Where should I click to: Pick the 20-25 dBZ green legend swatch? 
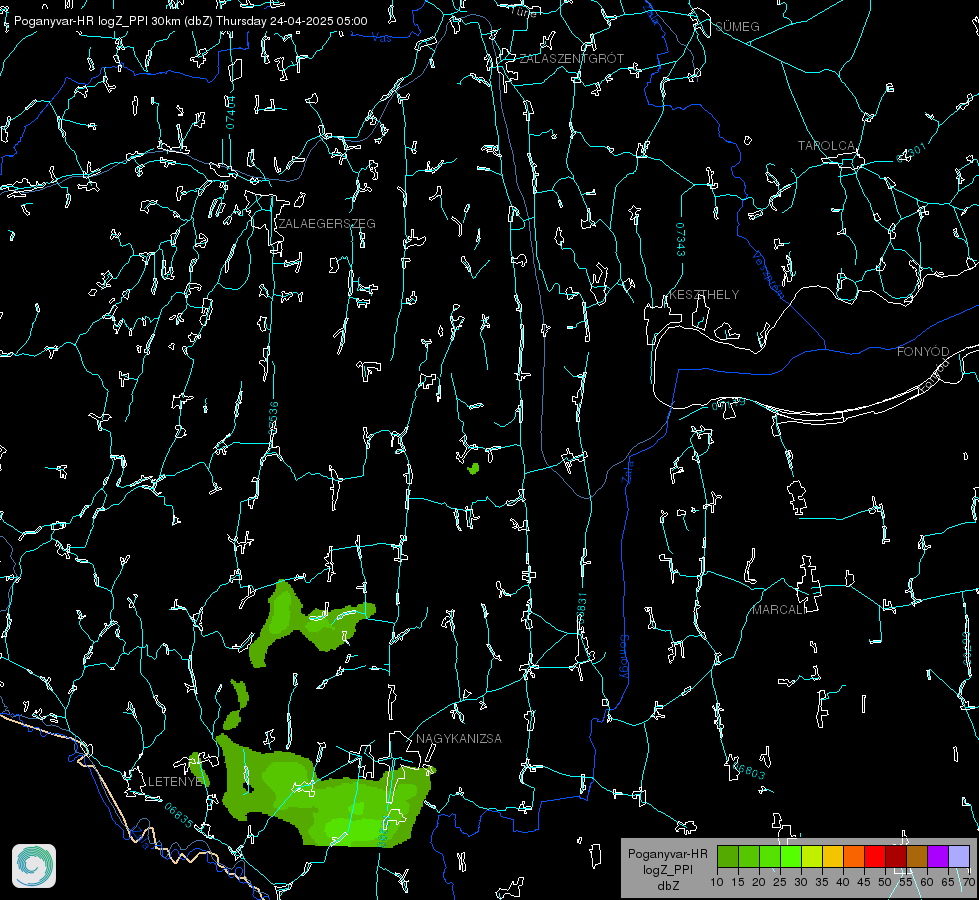tap(770, 856)
